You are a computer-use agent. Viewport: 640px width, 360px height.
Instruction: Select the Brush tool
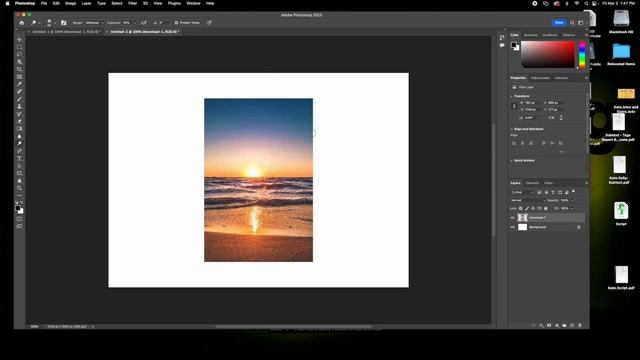click(x=20, y=99)
